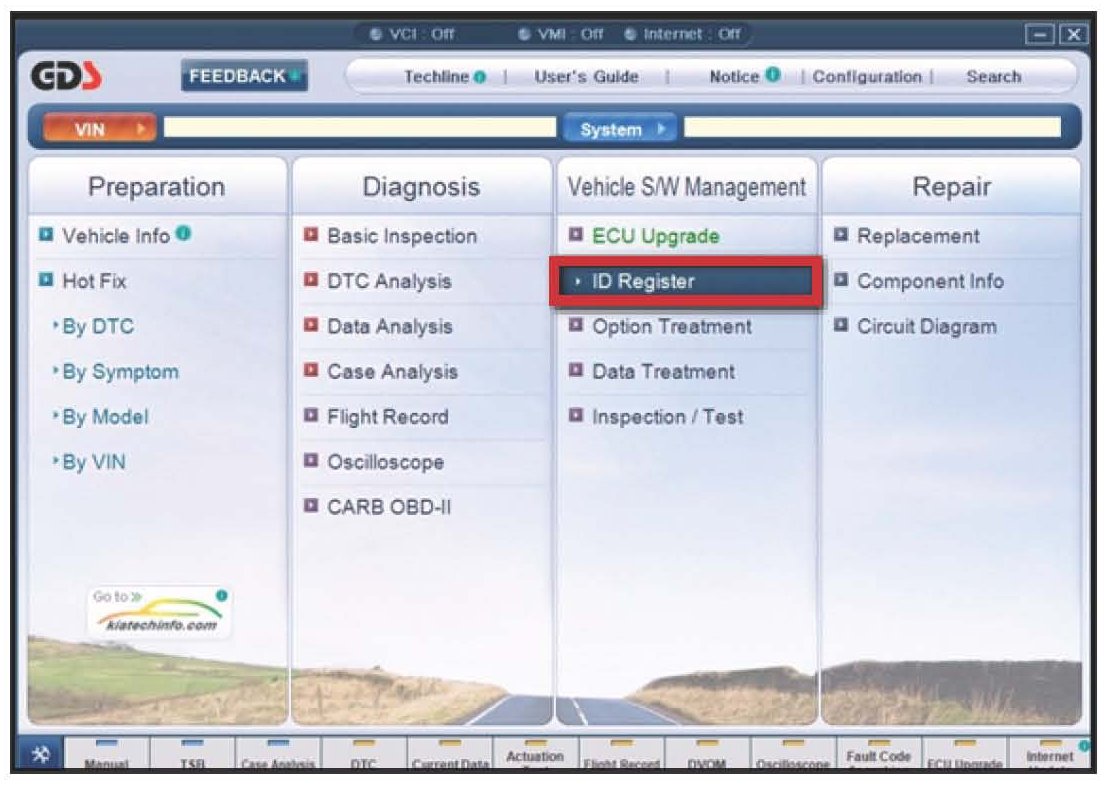Image resolution: width=1113 pixels, height=789 pixels.
Task: Click the info icon next to Notice
Action: point(773,76)
